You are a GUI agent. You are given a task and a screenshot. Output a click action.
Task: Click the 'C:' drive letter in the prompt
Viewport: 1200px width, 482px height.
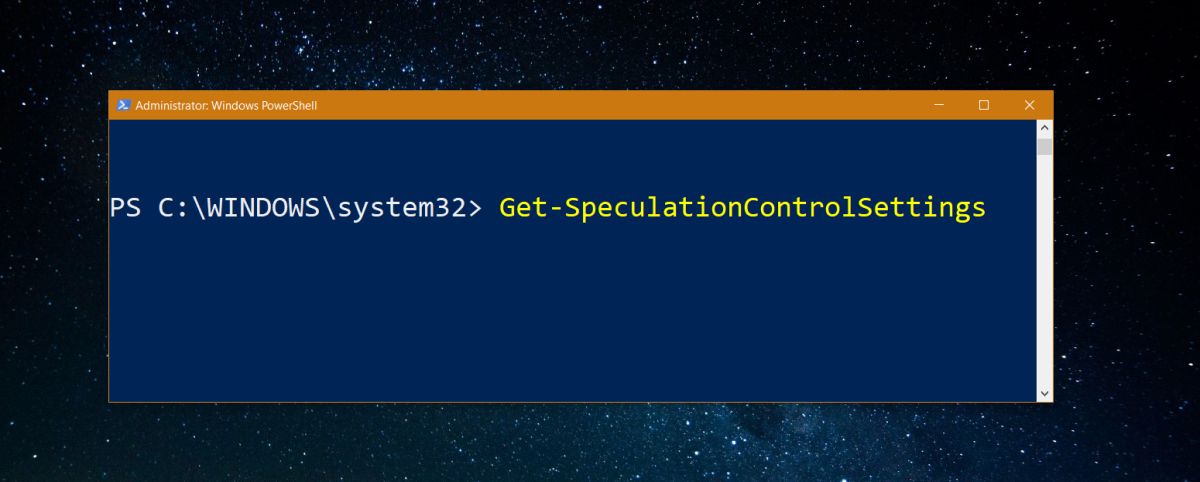point(175,208)
